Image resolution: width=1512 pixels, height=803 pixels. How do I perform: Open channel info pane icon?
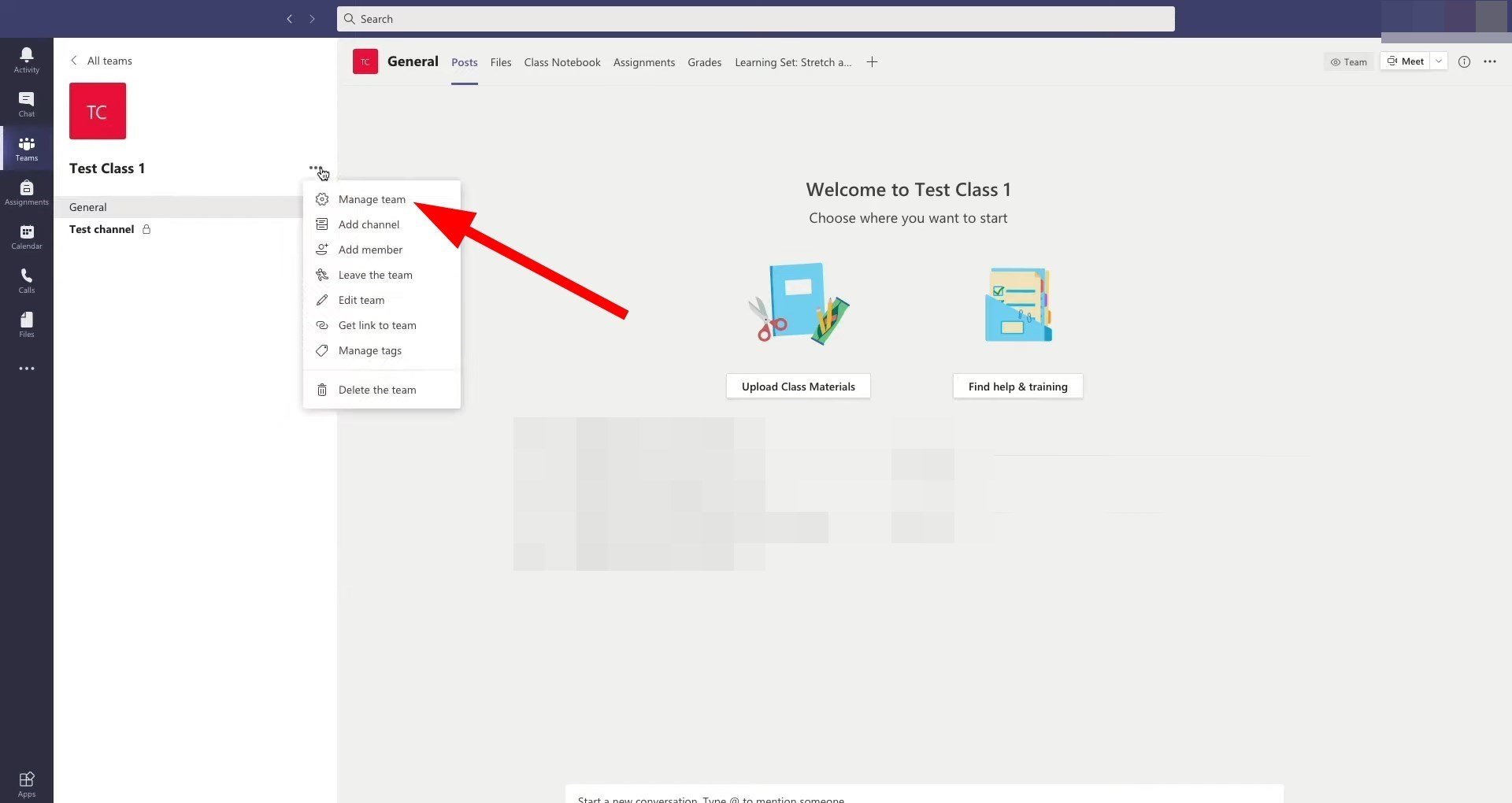pyautogui.click(x=1464, y=61)
